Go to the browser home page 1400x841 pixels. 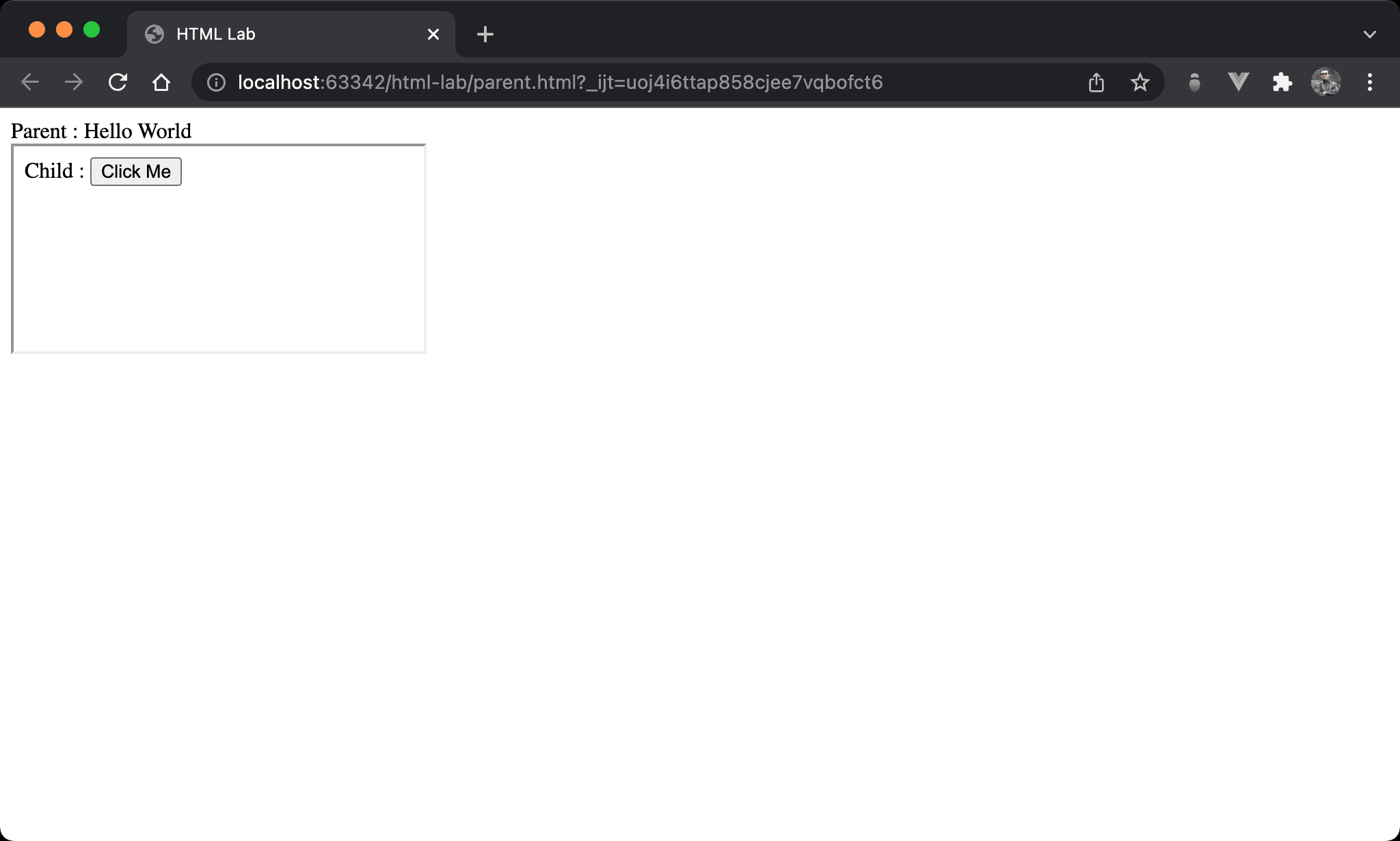(161, 83)
